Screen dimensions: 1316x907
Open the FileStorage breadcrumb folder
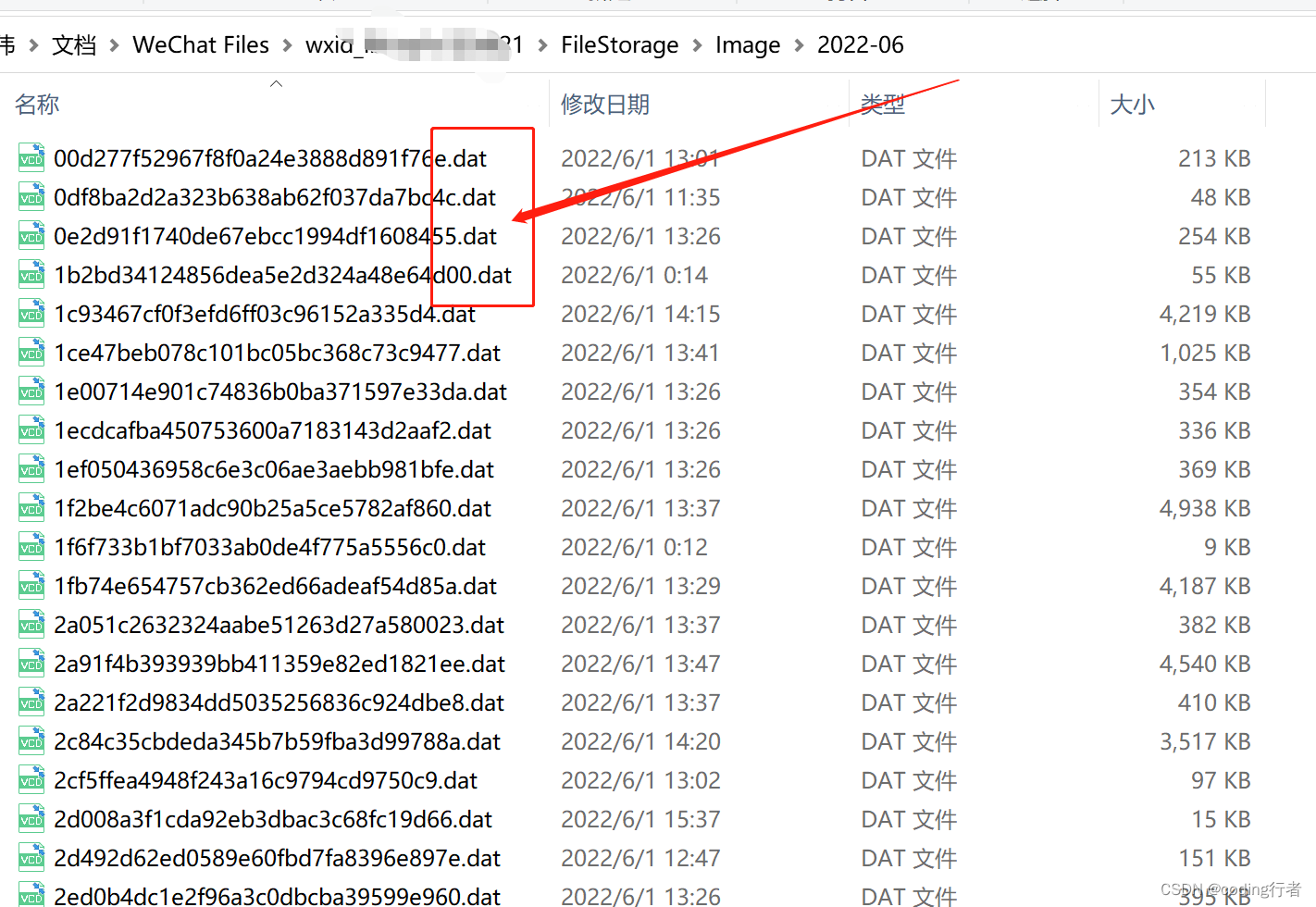click(x=619, y=44)
